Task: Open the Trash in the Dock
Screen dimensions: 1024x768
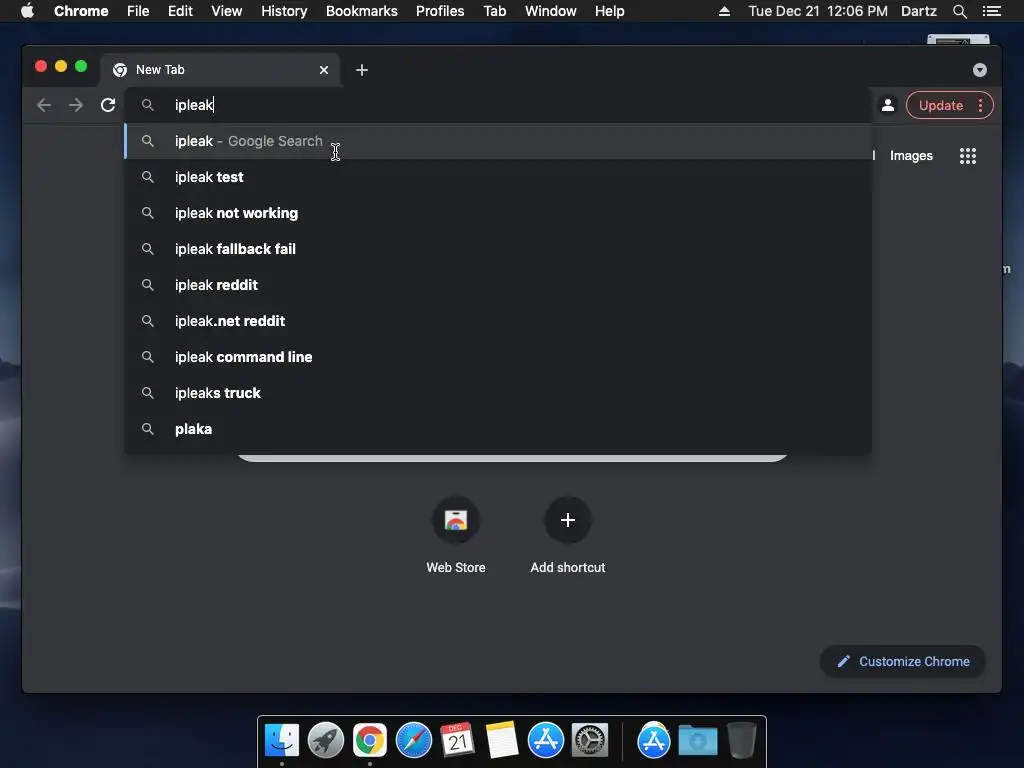Action: tap(742, 741)
